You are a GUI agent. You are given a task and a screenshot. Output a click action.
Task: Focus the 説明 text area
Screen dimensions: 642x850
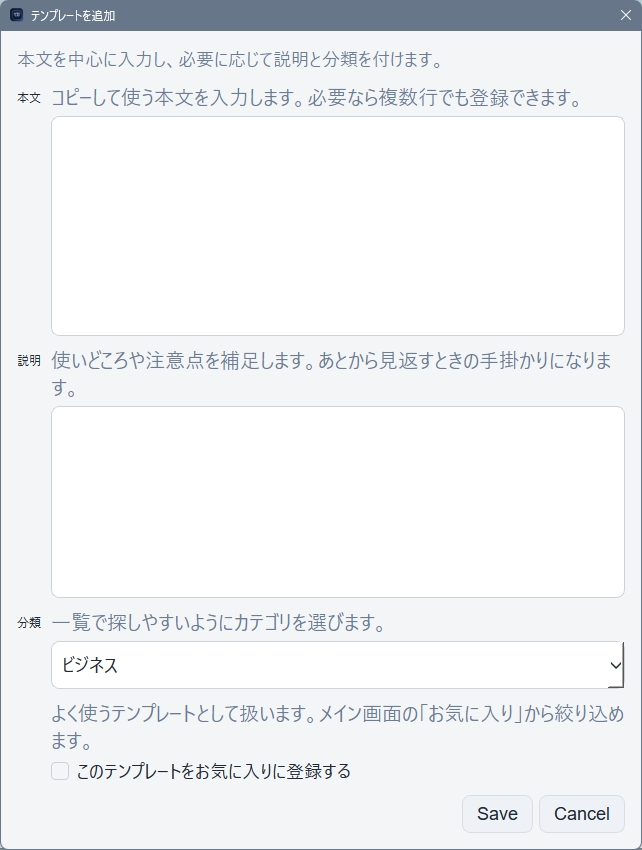click(x=338, y=501)
